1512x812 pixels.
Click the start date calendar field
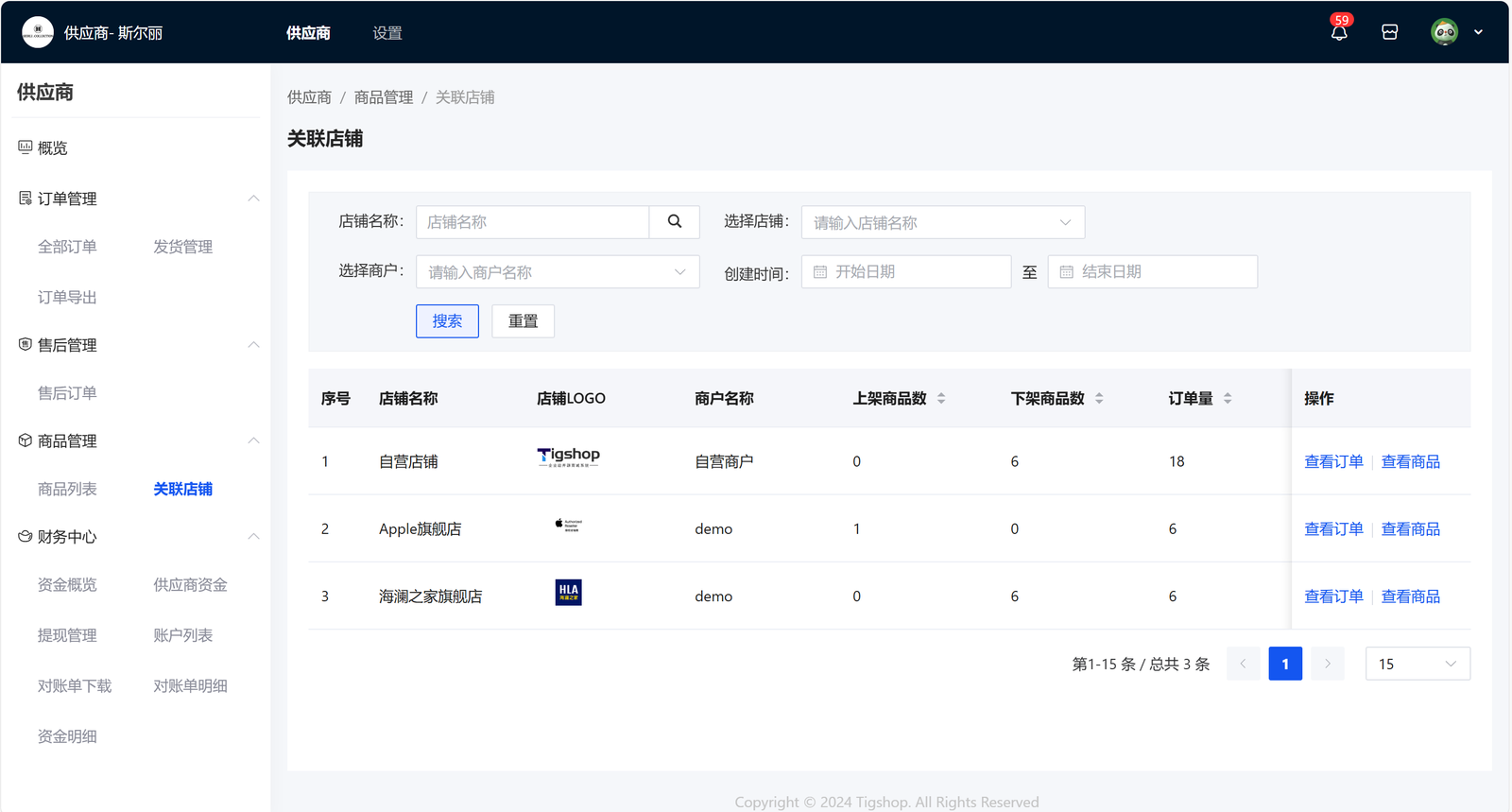pyautogui.click(x=905, y=272)
